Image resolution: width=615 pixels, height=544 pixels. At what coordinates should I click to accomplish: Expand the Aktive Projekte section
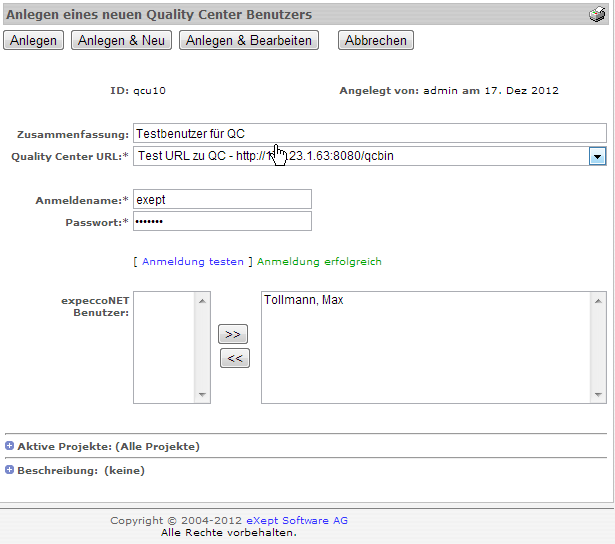coord(10,446)
